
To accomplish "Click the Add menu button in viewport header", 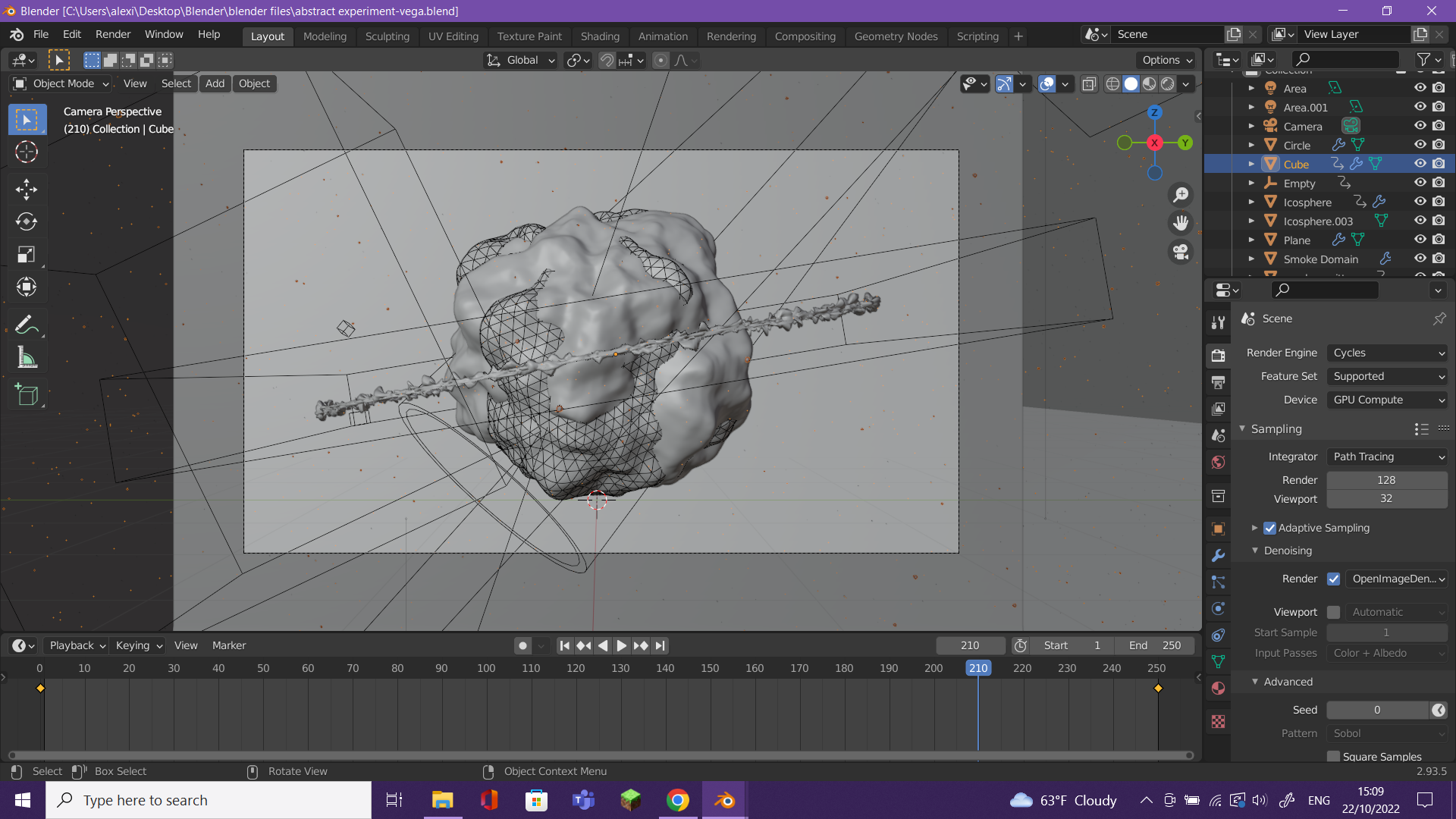I will 215,83.
